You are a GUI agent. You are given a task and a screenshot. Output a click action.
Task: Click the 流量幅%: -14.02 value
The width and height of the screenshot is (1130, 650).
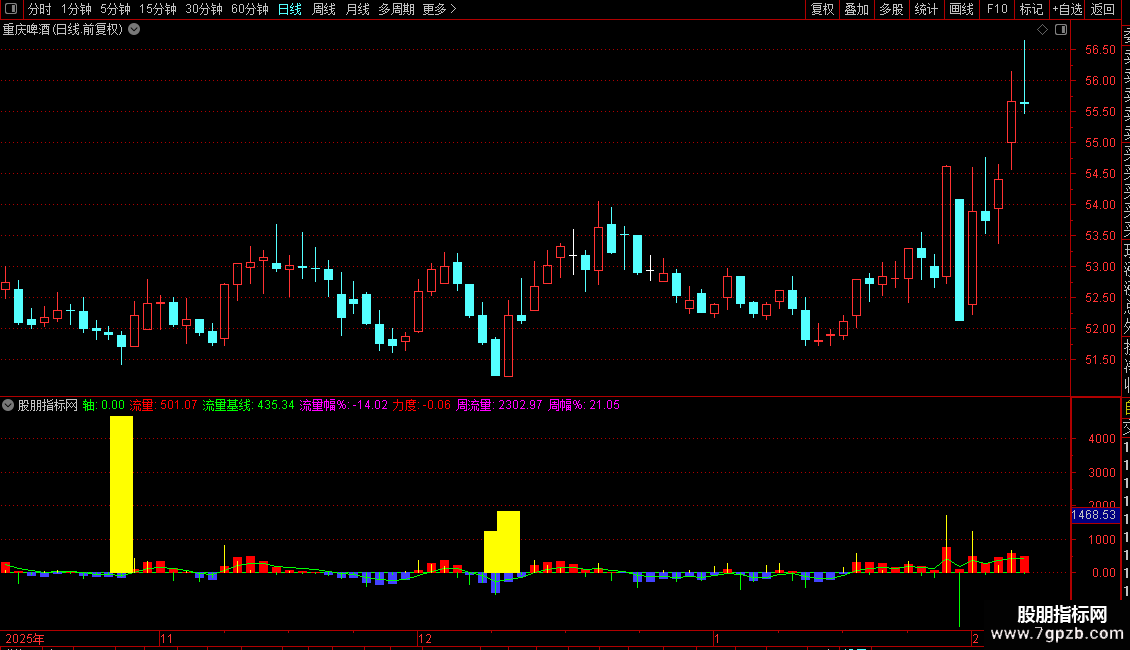(344, 405)
